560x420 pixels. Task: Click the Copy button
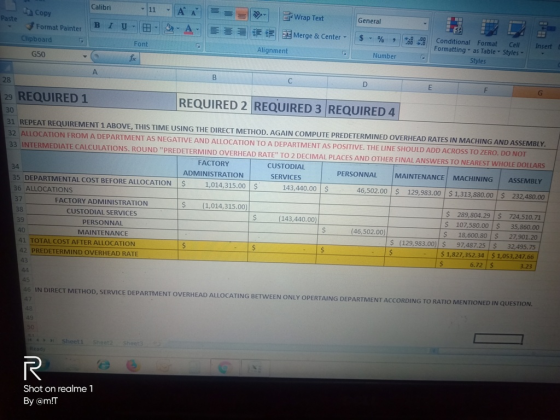pos(38,12)
